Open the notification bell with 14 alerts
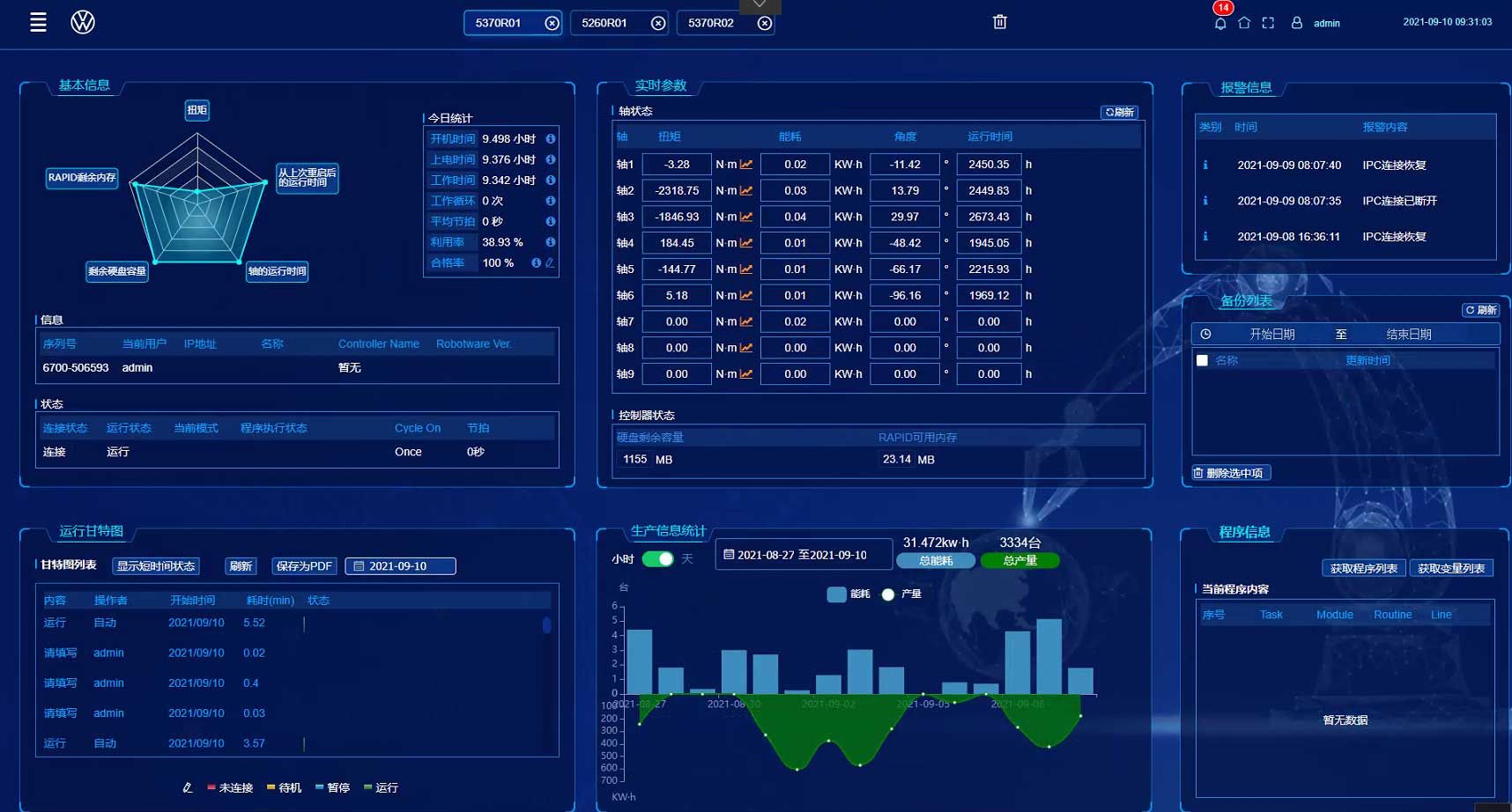The width and height of the screenshot is (1512, 812). (1220, 23)
